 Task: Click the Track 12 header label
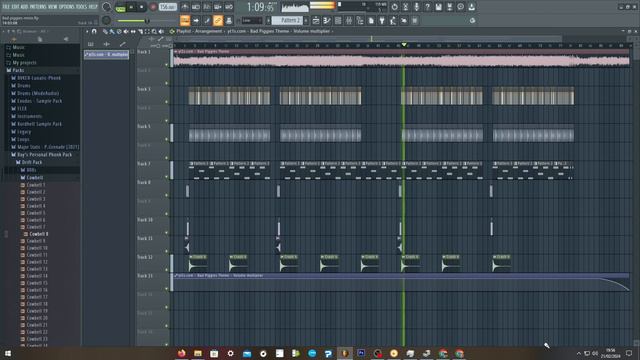[x=145, y=257]
